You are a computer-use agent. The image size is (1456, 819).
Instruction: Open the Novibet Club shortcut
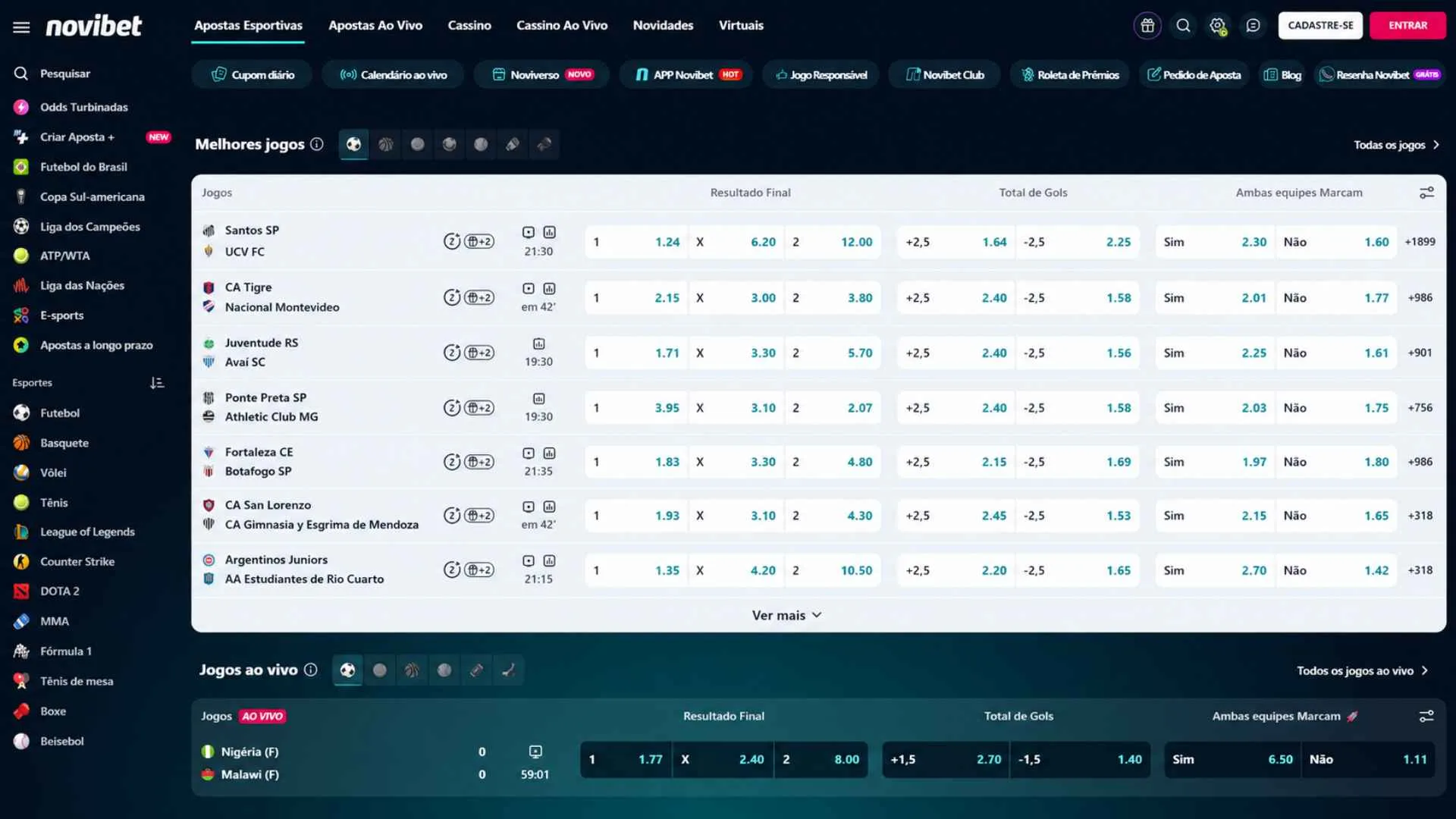click(x=945, y=74)
